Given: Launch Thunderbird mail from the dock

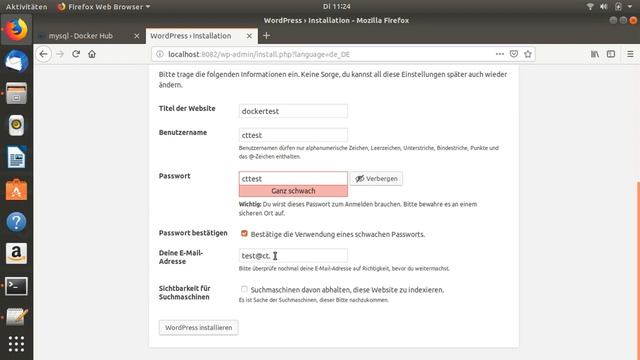Looking at the screenshot, I should (x=16, y=62).
